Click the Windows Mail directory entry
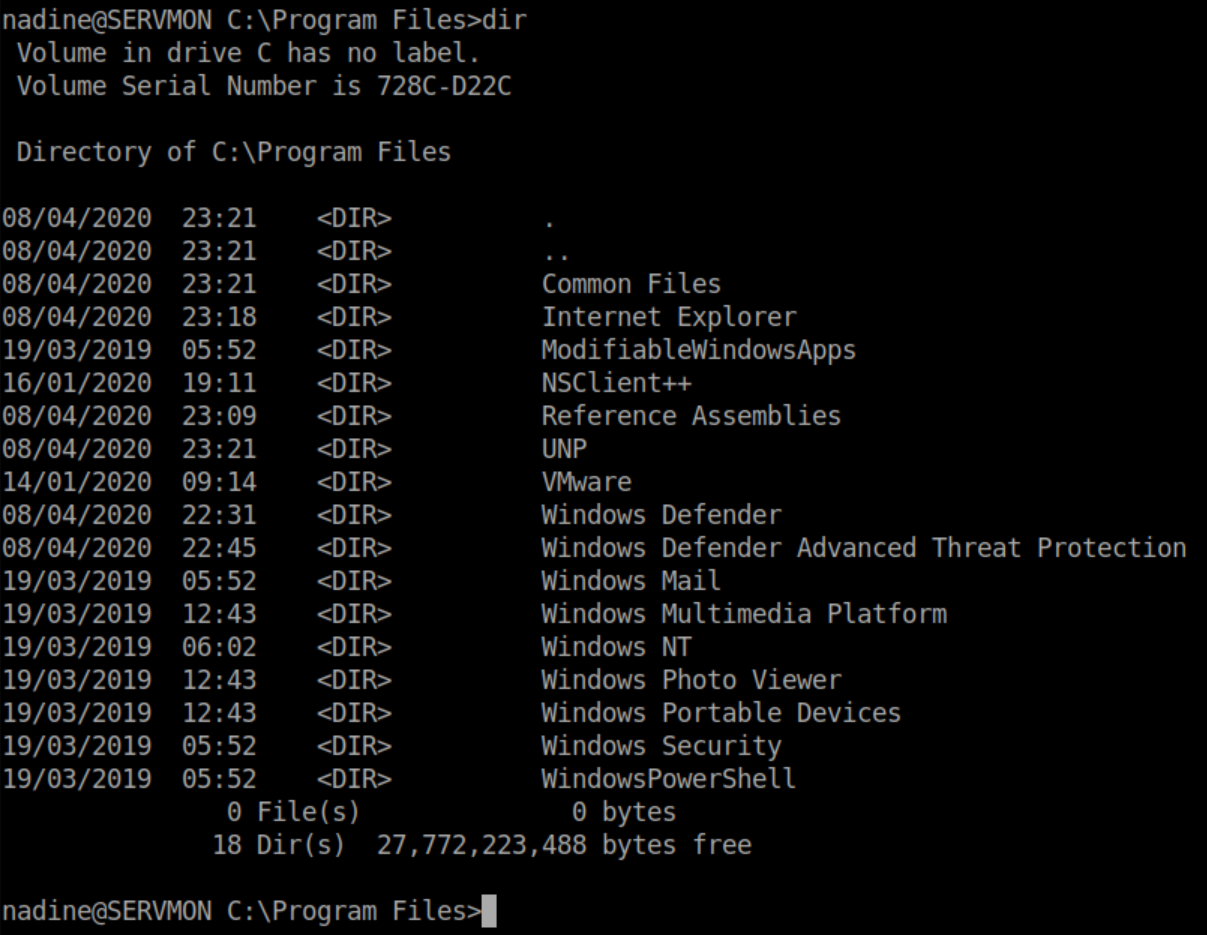Viewport: 1207px width, 935px height. click(631, 581)
